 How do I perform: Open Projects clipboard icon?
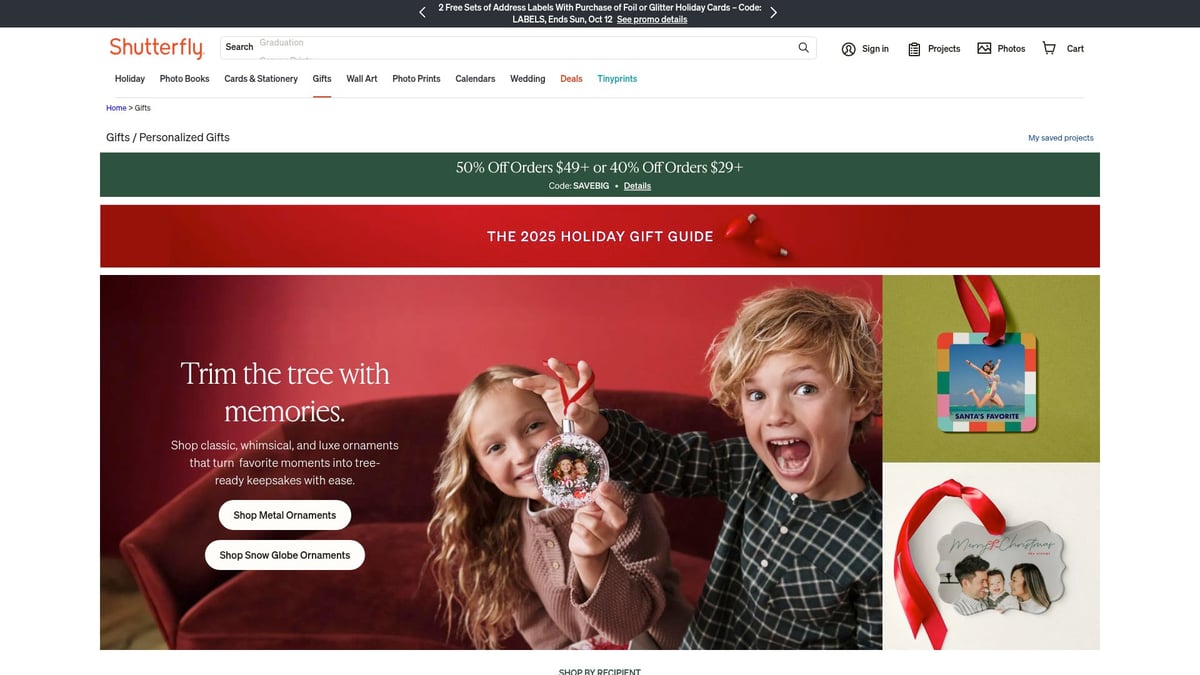(914, 49)
